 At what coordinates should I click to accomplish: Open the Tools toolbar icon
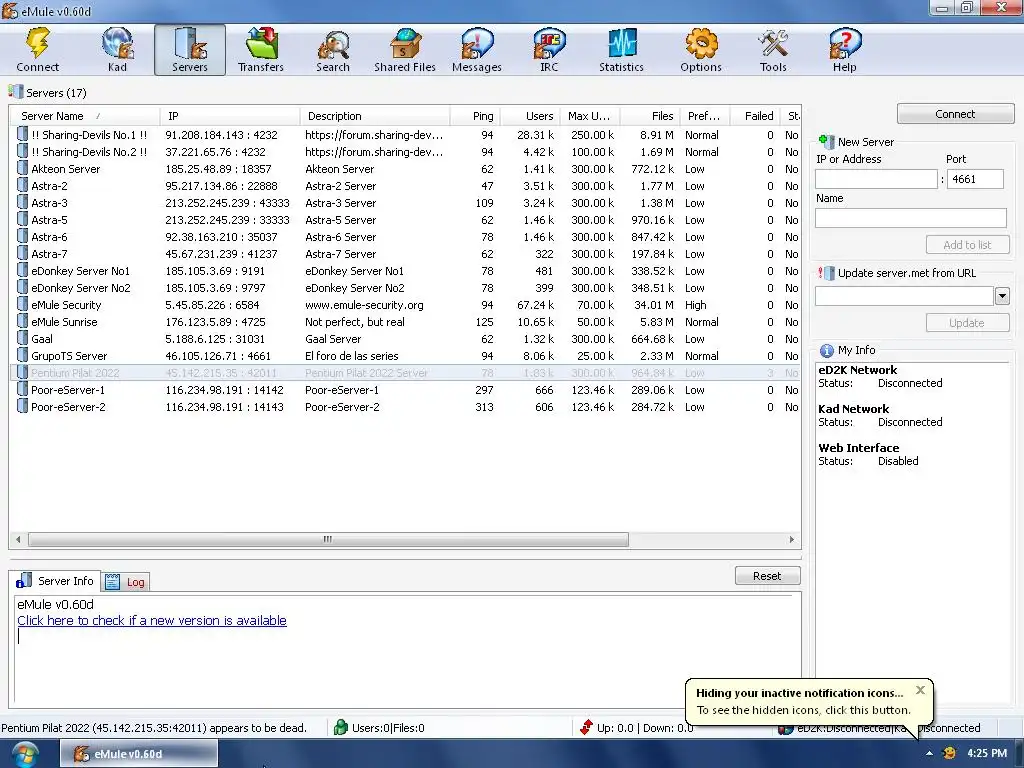point(773,50)
